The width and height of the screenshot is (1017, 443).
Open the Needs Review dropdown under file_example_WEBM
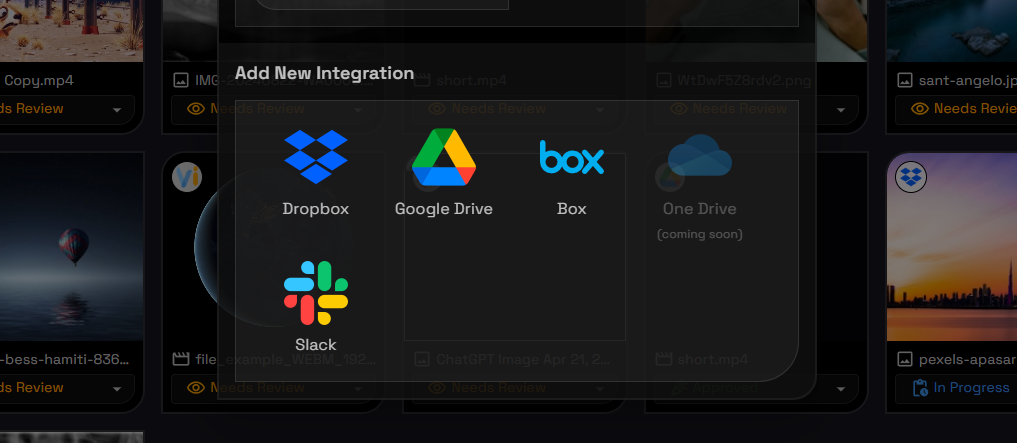pos(274,388)
